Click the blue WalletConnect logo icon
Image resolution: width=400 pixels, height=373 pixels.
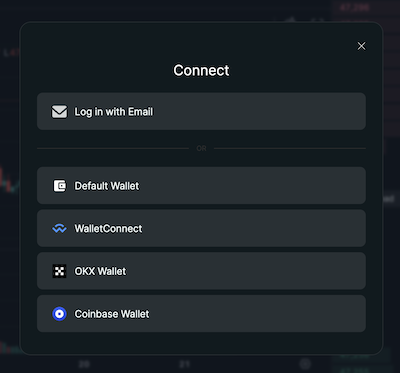(59, 229)
